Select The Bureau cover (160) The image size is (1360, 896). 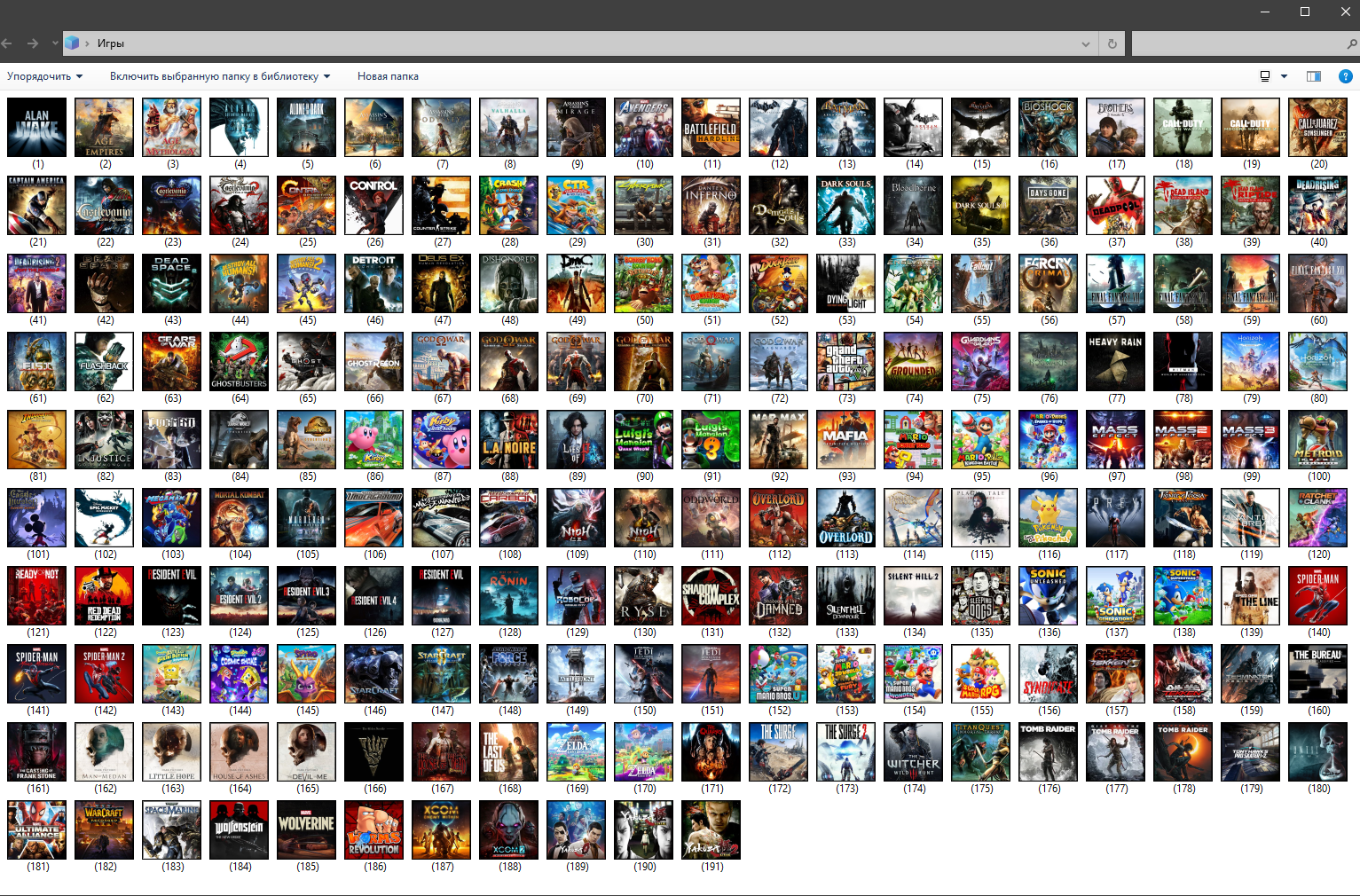click(1318, 674)
